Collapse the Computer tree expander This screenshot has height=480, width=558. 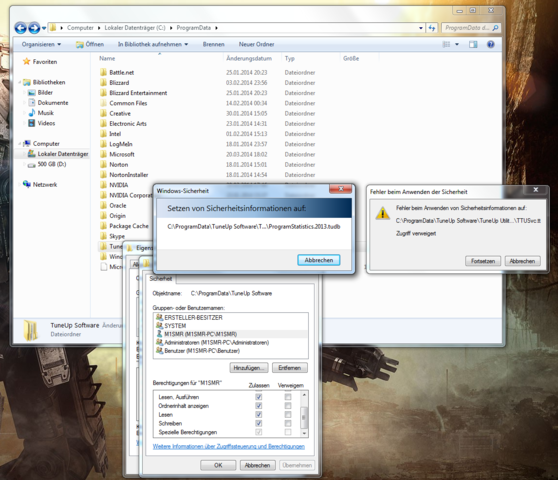click(x=20, y=144)
